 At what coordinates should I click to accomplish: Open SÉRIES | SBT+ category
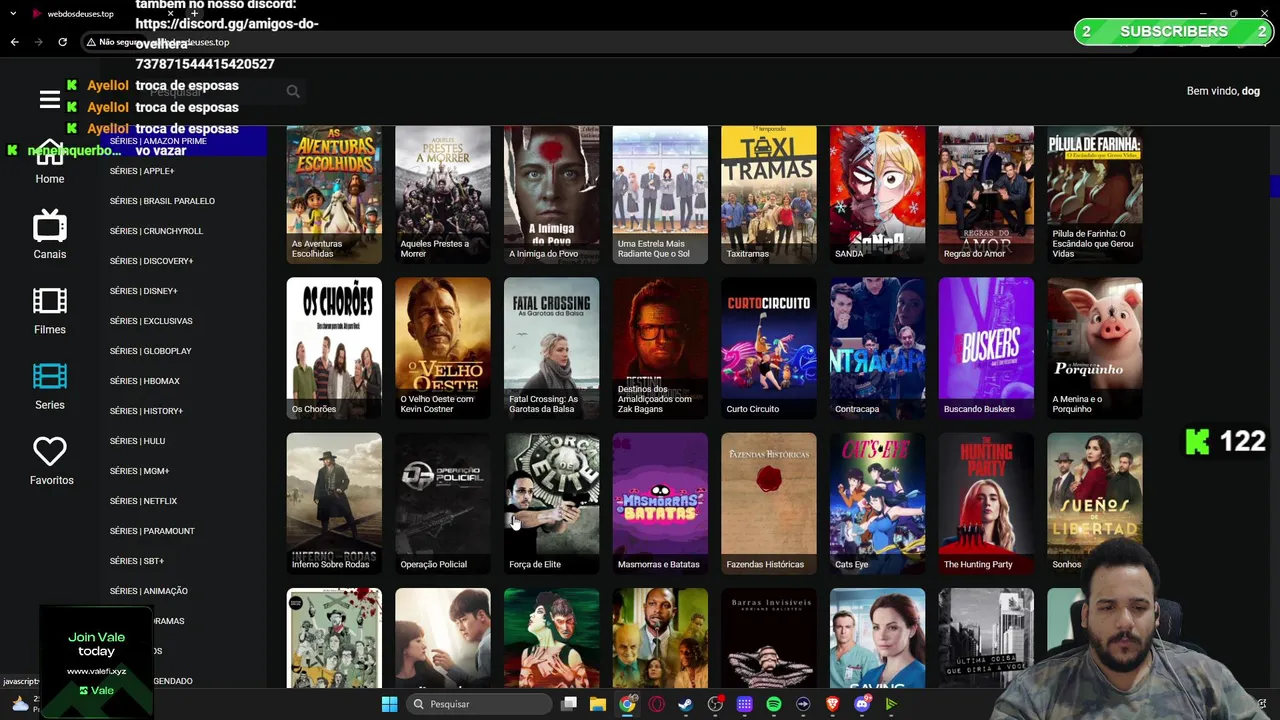click(x=137, y=561)
